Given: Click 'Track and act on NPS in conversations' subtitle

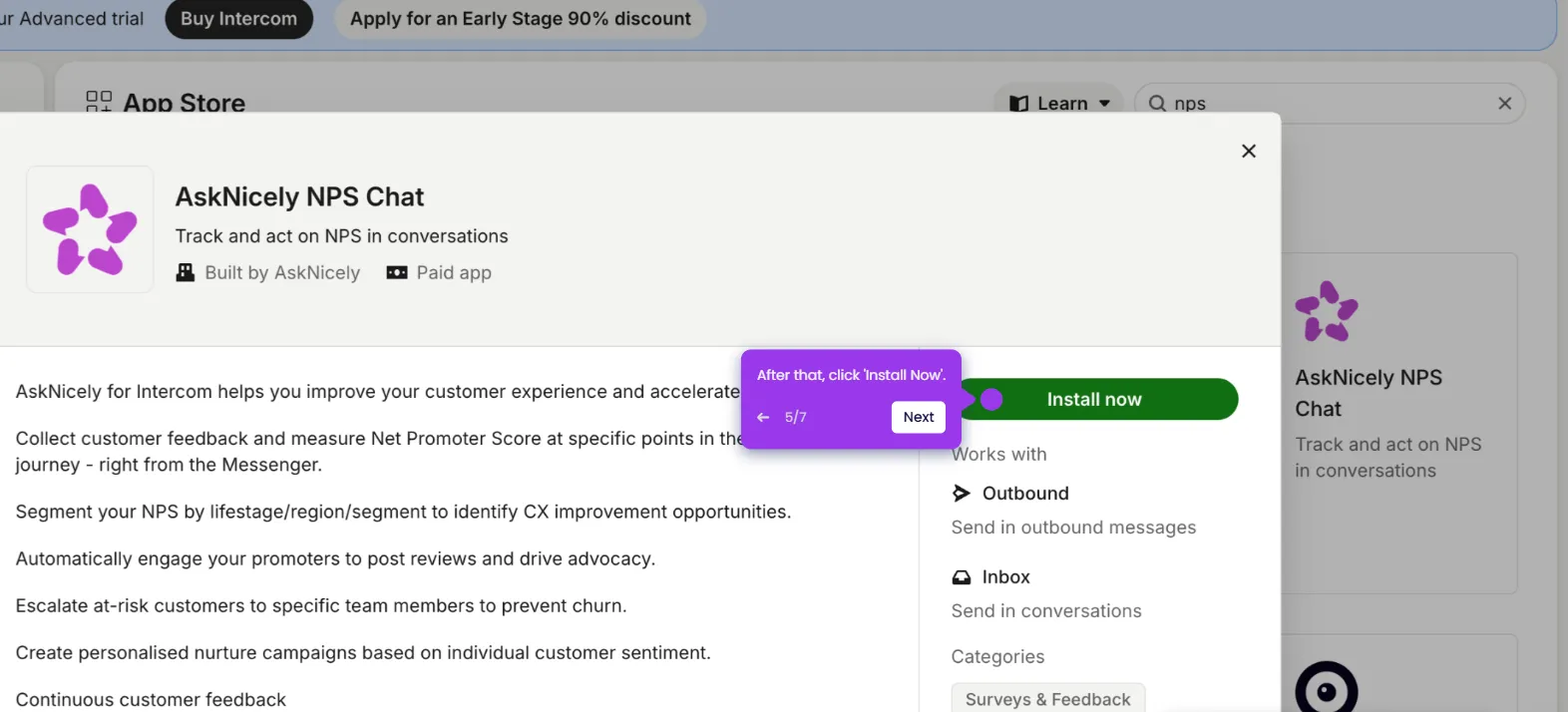Looking at the screenshot, I should 341,236.
